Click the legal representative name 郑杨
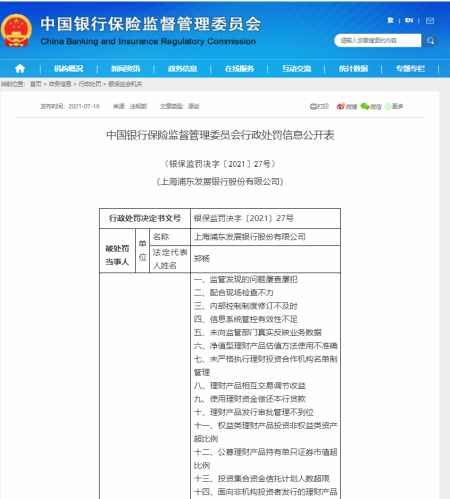Screen dimensions: 450x499 point(202,258)
